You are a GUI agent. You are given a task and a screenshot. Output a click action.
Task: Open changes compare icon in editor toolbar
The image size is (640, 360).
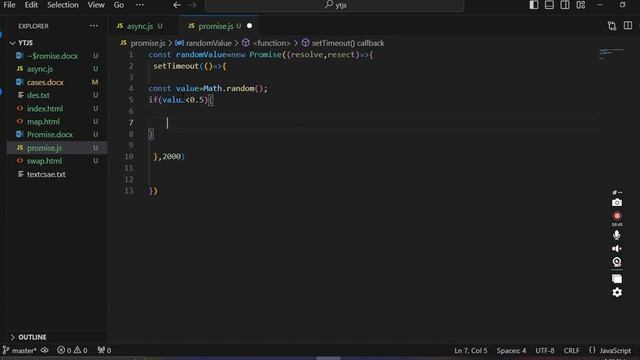click(x=612, y=26)
